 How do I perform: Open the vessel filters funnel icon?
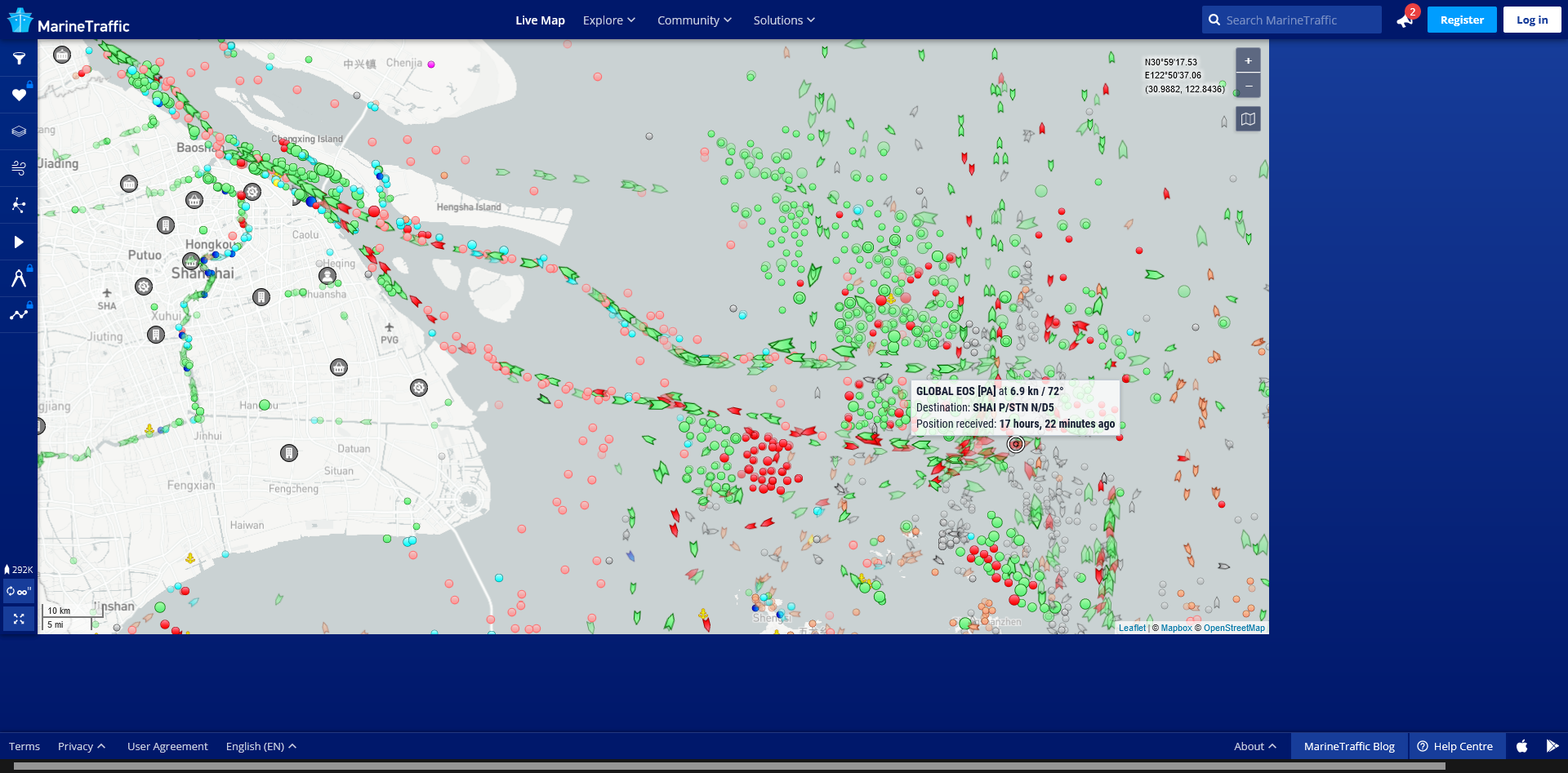point(19,58)
